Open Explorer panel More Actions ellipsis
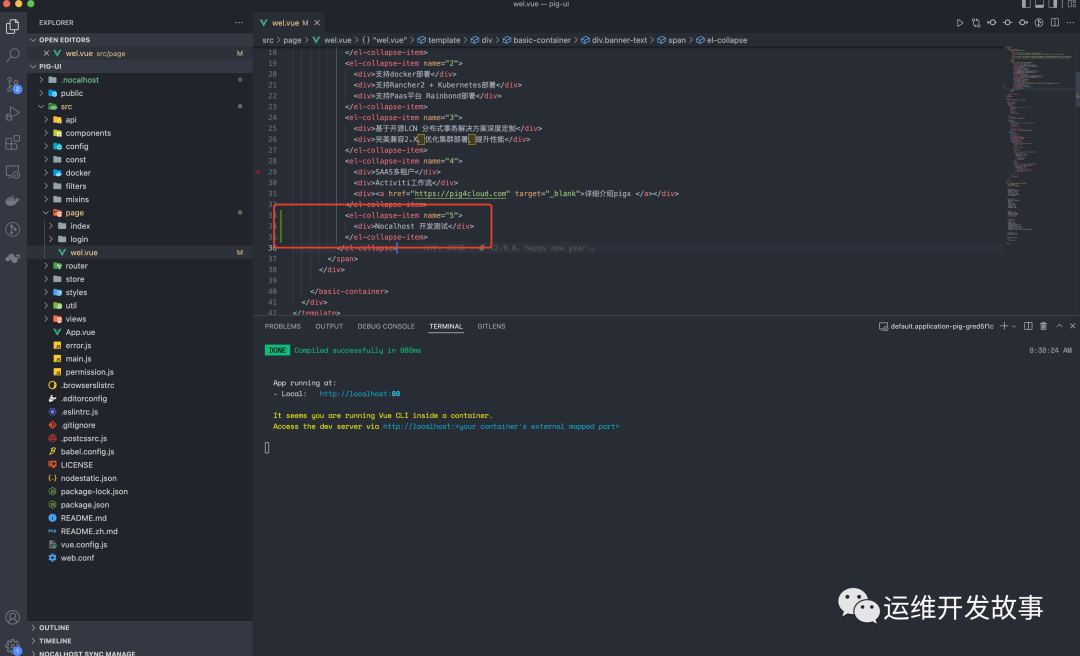 coord(238,23)
